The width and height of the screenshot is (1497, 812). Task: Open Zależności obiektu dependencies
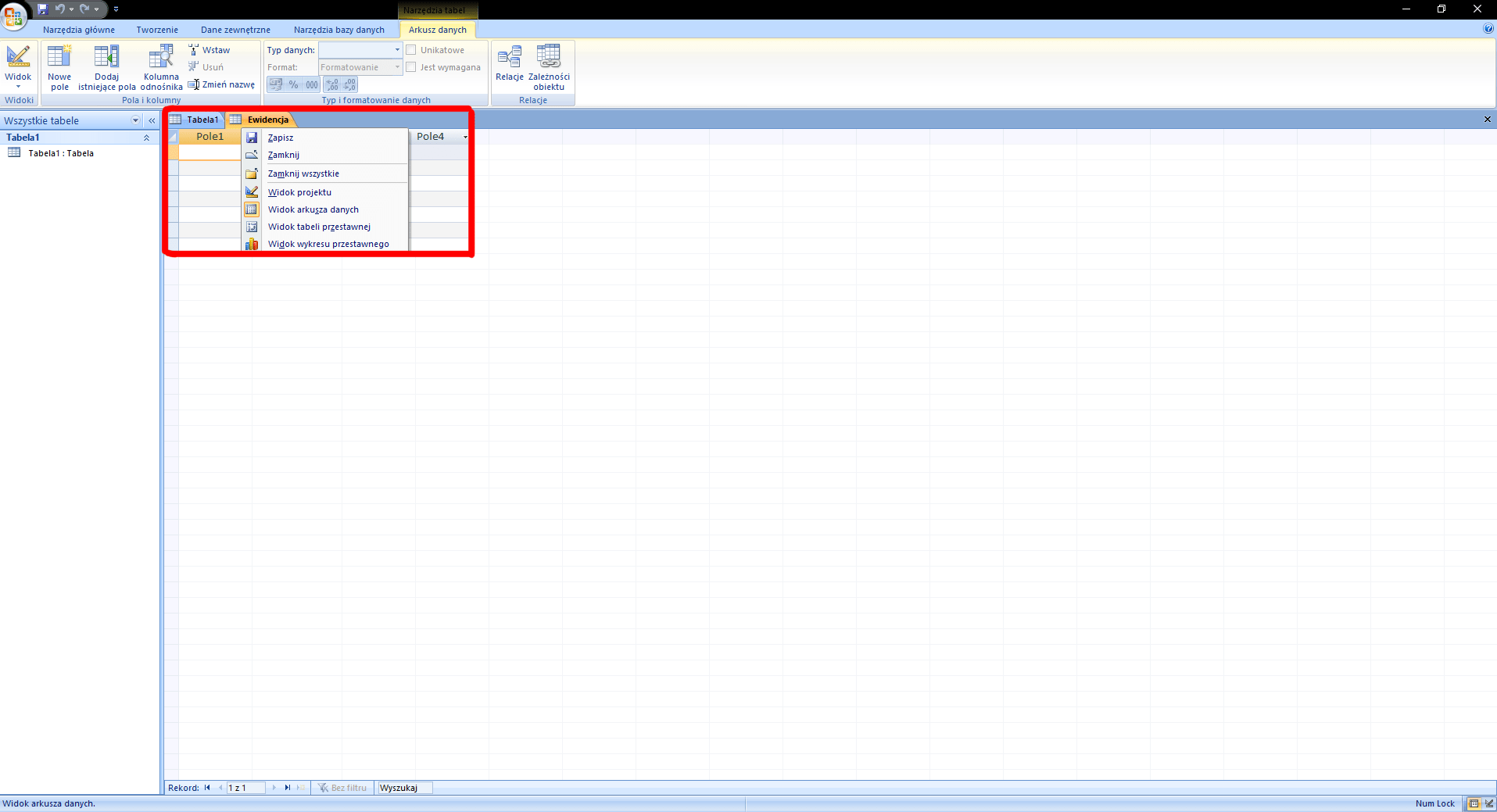549,67
